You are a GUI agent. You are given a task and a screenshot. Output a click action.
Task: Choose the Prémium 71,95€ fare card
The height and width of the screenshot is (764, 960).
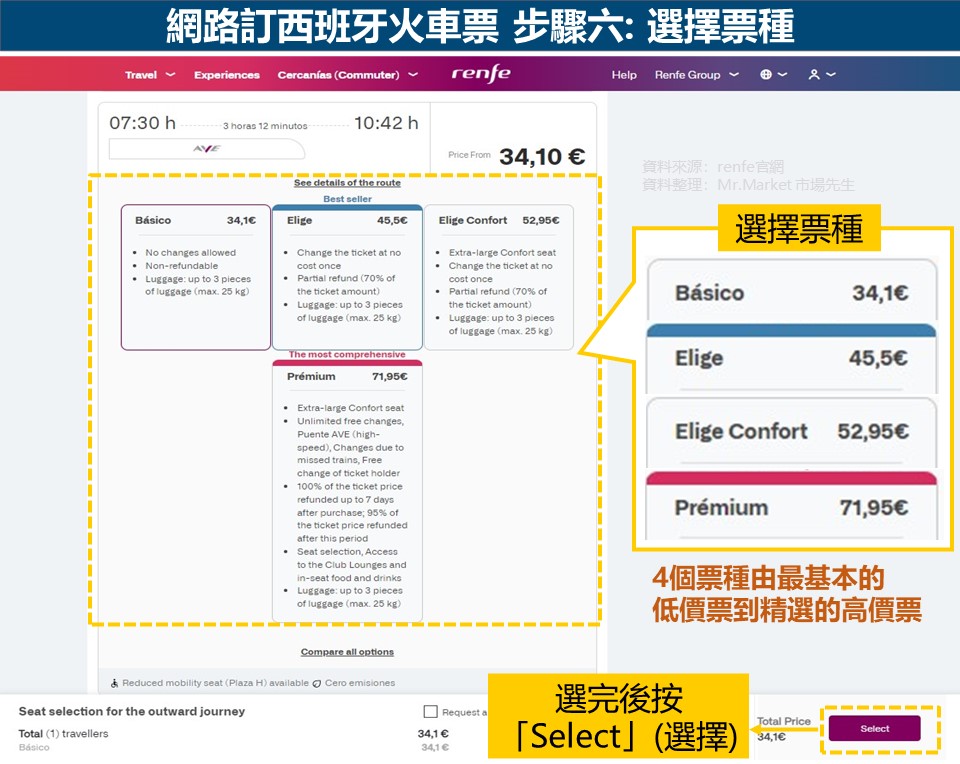tap(347, 491)
